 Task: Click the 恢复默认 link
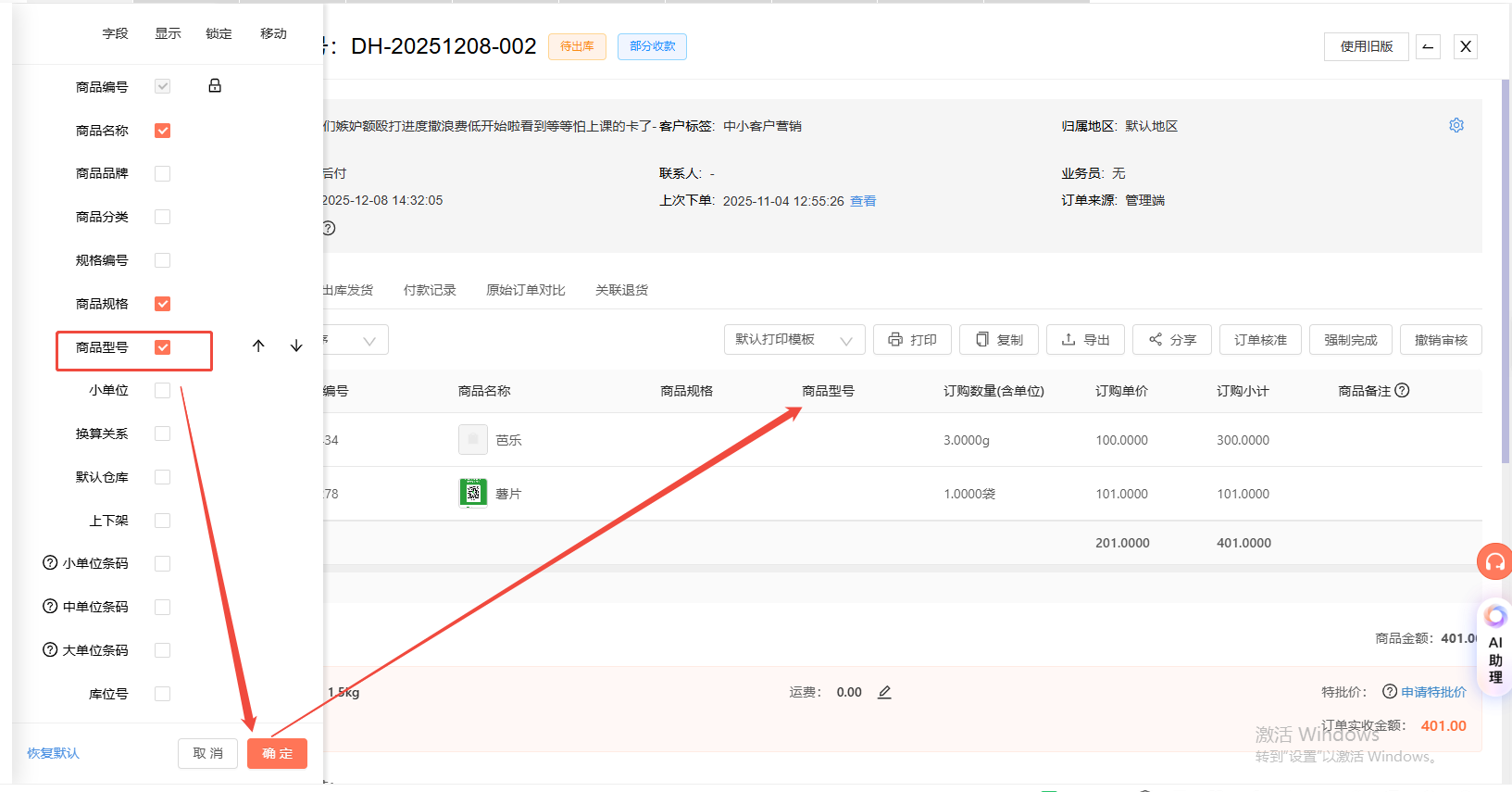(x=53, y=753)
